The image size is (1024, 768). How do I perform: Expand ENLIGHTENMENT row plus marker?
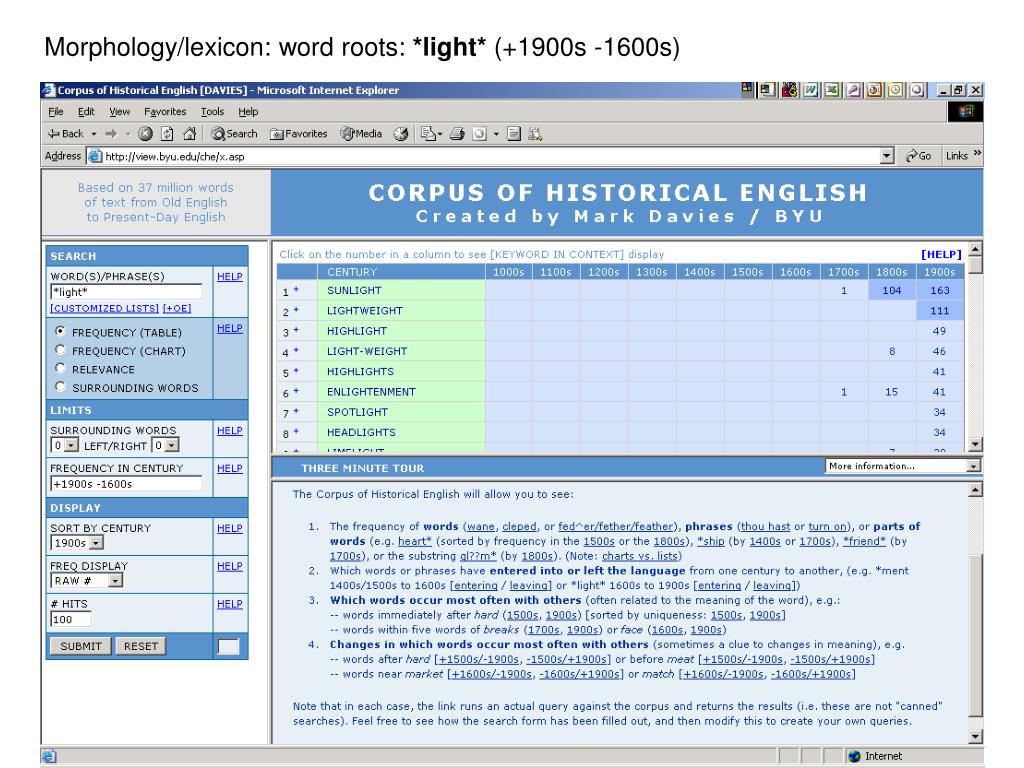click(x=296, y=391)
